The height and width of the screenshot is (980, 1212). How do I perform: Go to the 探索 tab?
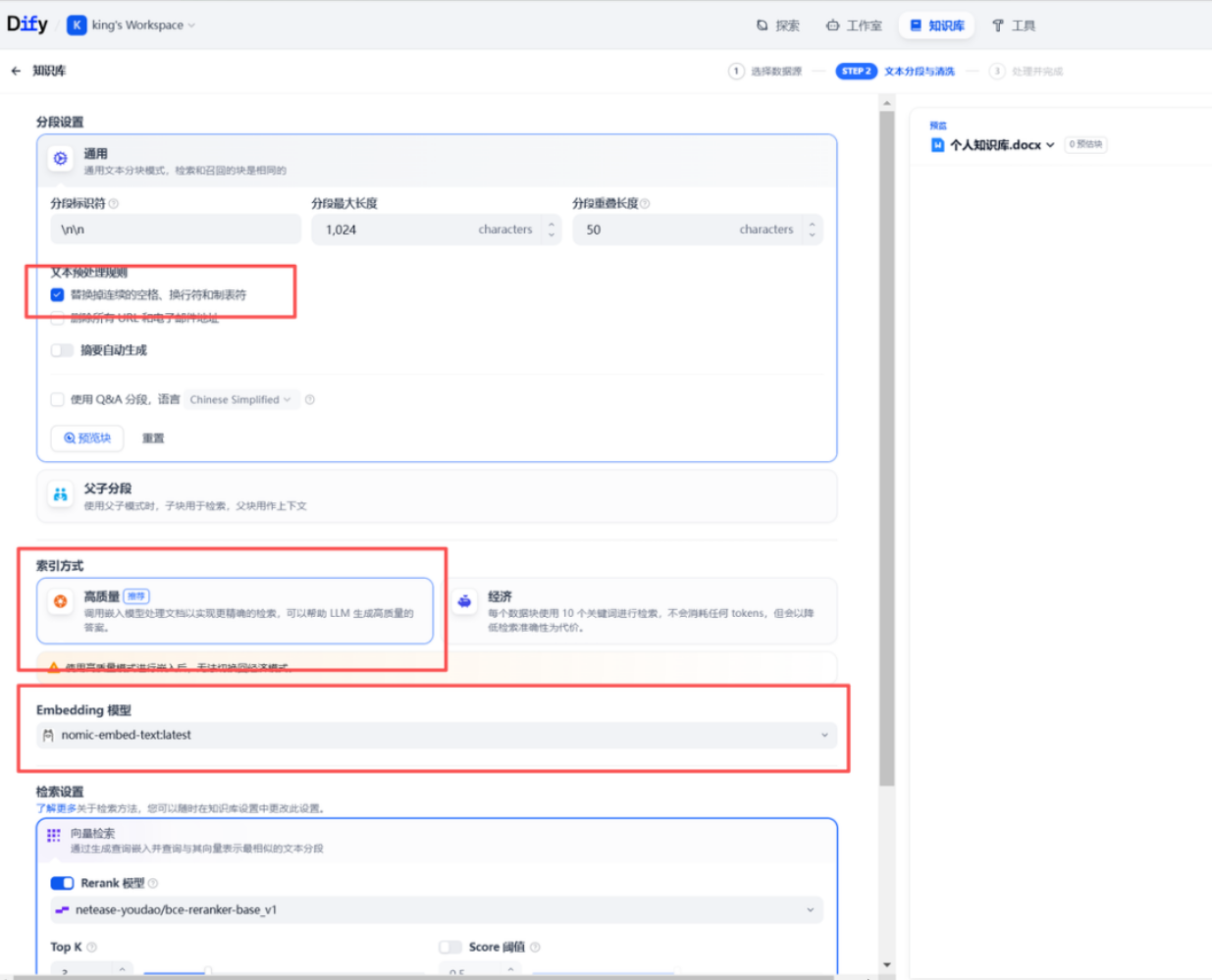pyautogui.click(x=778, y=26)
